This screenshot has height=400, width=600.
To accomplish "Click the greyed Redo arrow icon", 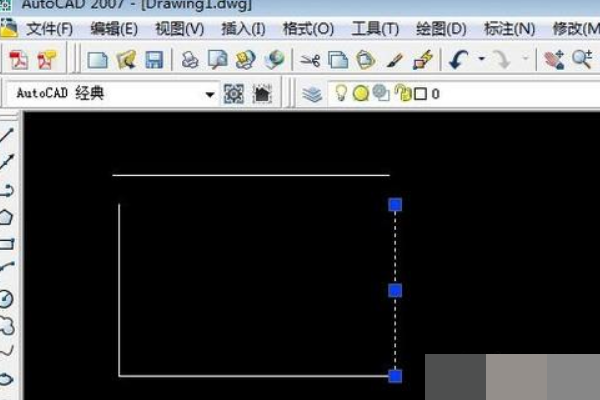I will point(502,60).
